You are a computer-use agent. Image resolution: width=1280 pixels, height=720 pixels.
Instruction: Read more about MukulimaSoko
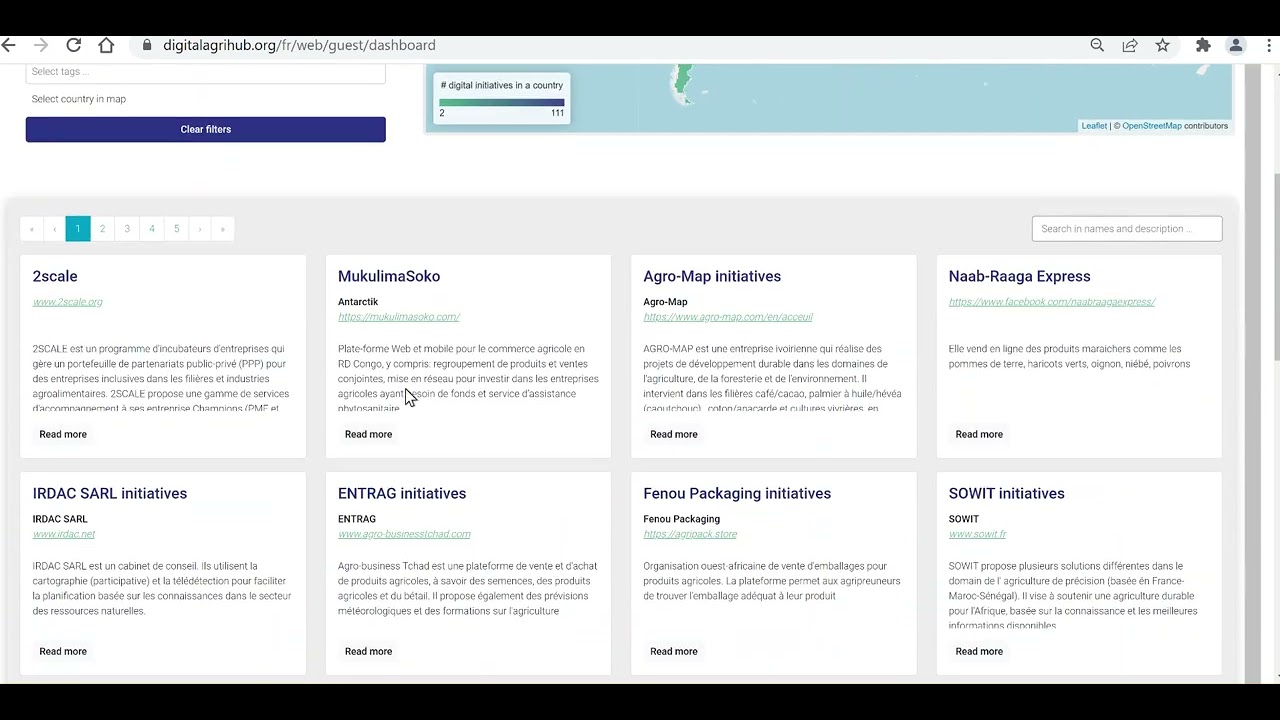368,434
